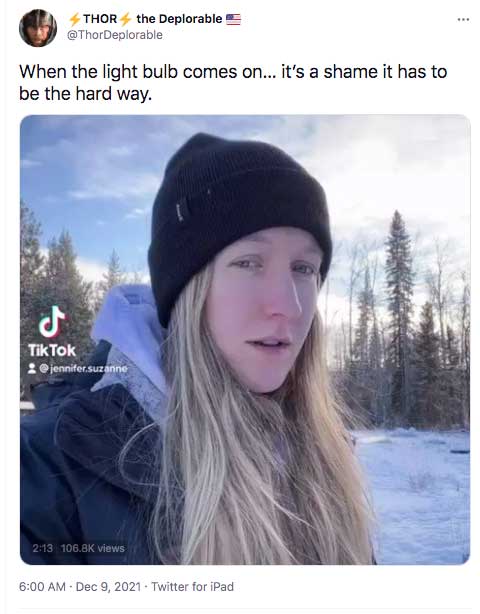480x614 pixels.
Task: Click the second lightning bolt emoji after THOR
Action: (125, 19)
